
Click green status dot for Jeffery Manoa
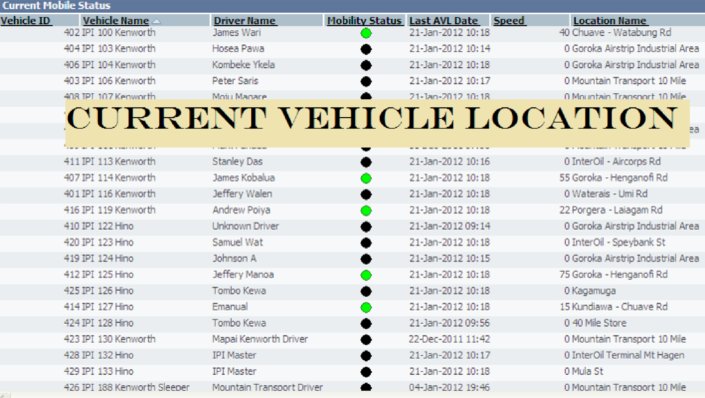pos(366,275)
